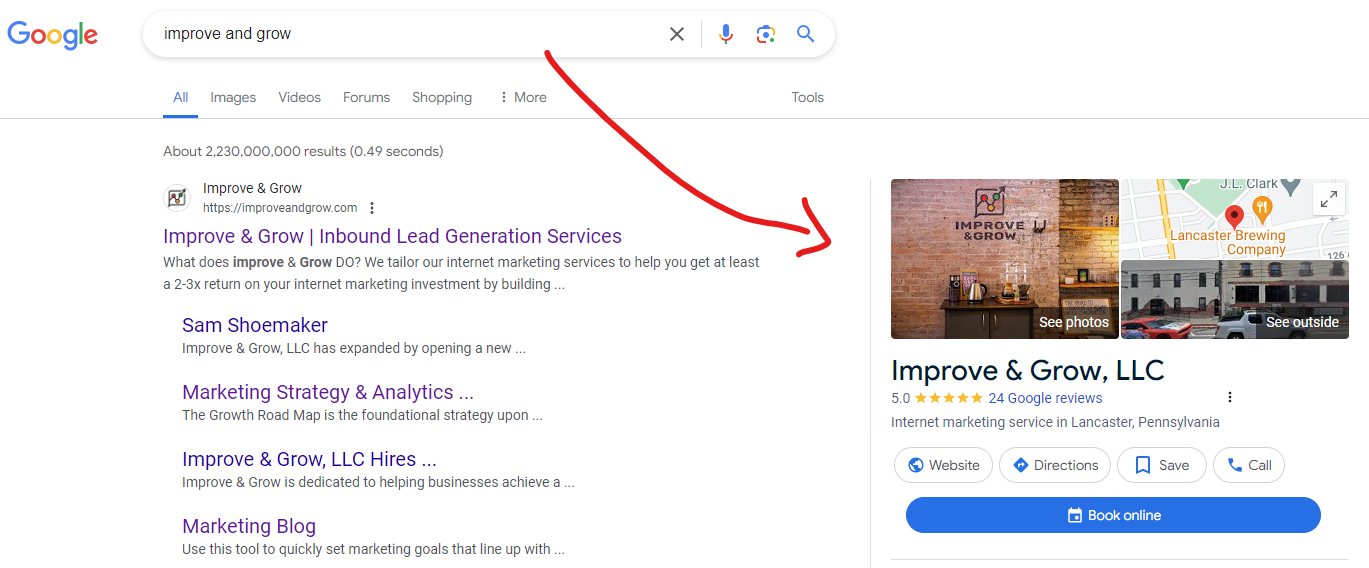Open the Sam Shoemaker sitelink
Image resolution: width=1369 pixels, height=568 pixels.
click(255, 325)
